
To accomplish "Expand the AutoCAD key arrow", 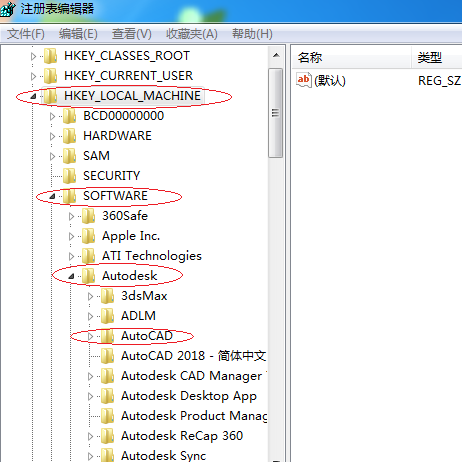I will 90,336.
